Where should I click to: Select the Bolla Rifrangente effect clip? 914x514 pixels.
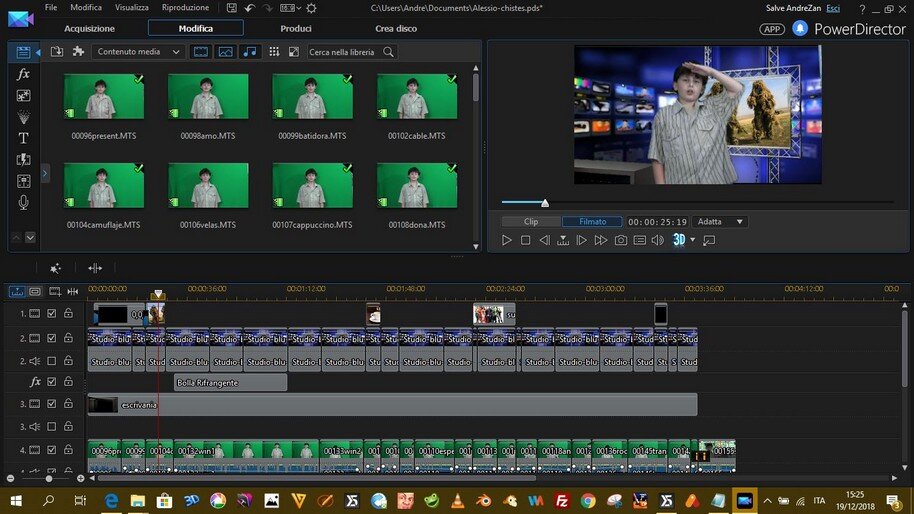coord(230,383)
